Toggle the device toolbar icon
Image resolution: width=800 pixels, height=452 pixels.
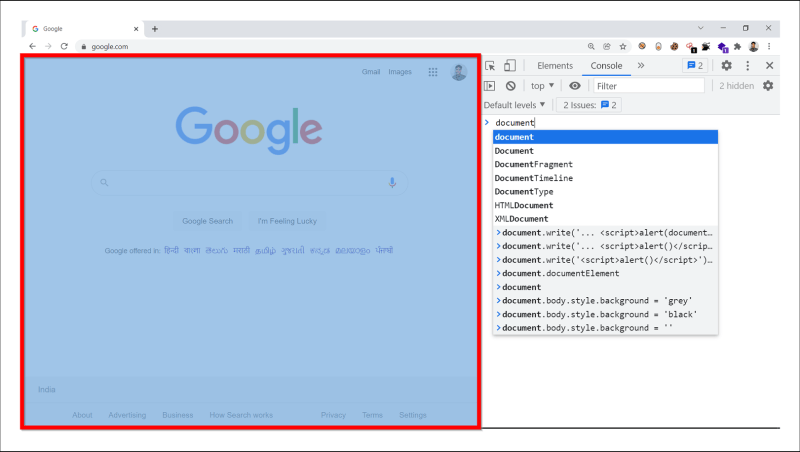point(510,65)
